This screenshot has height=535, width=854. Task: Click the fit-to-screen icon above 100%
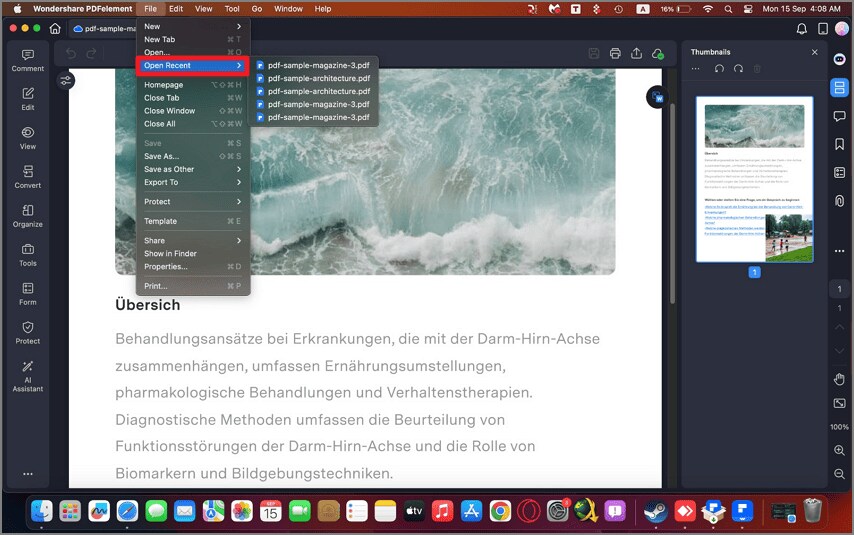[839, 403]
